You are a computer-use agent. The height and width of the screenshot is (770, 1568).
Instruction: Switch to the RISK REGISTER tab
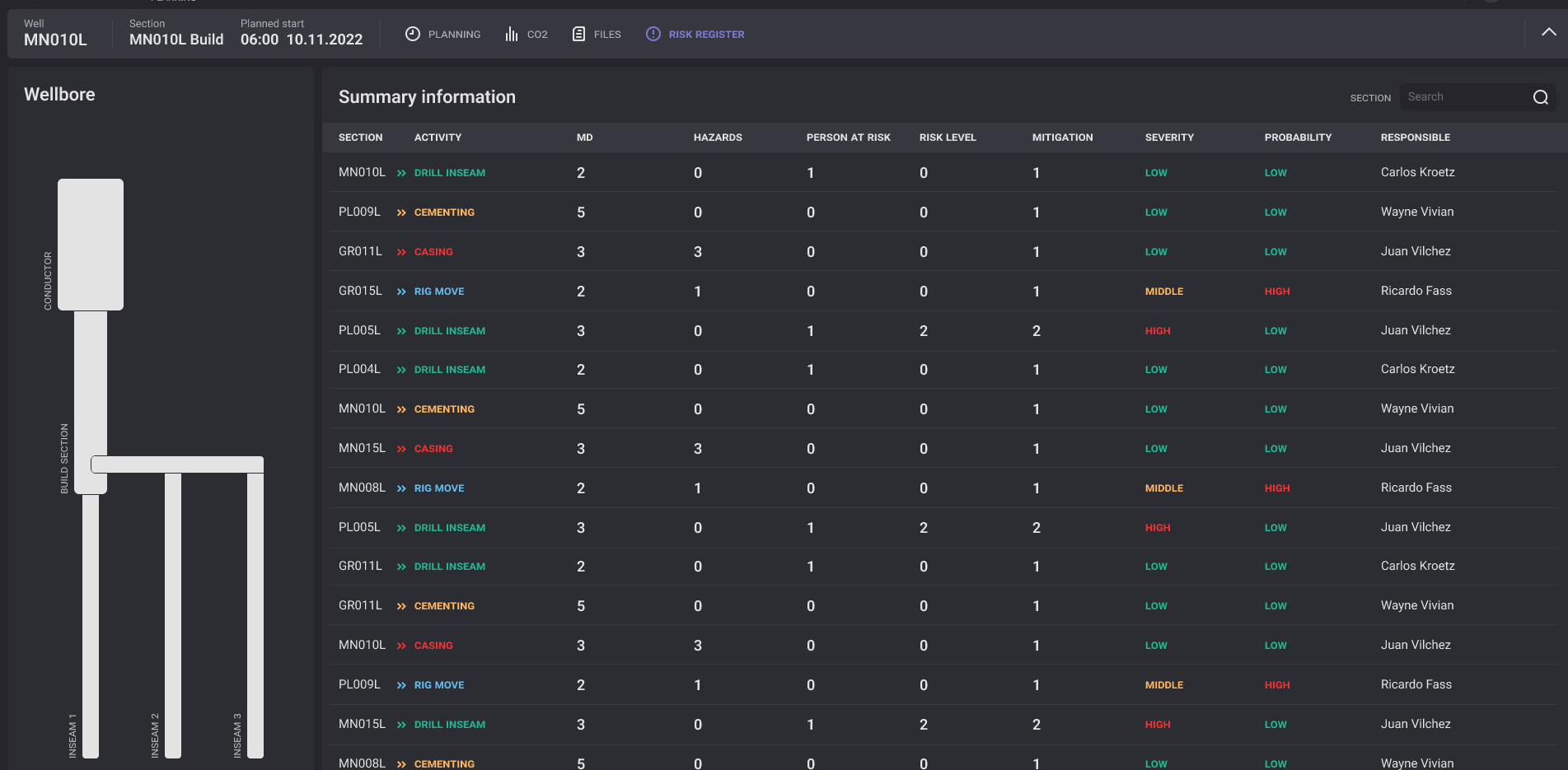tap(706, 35)
